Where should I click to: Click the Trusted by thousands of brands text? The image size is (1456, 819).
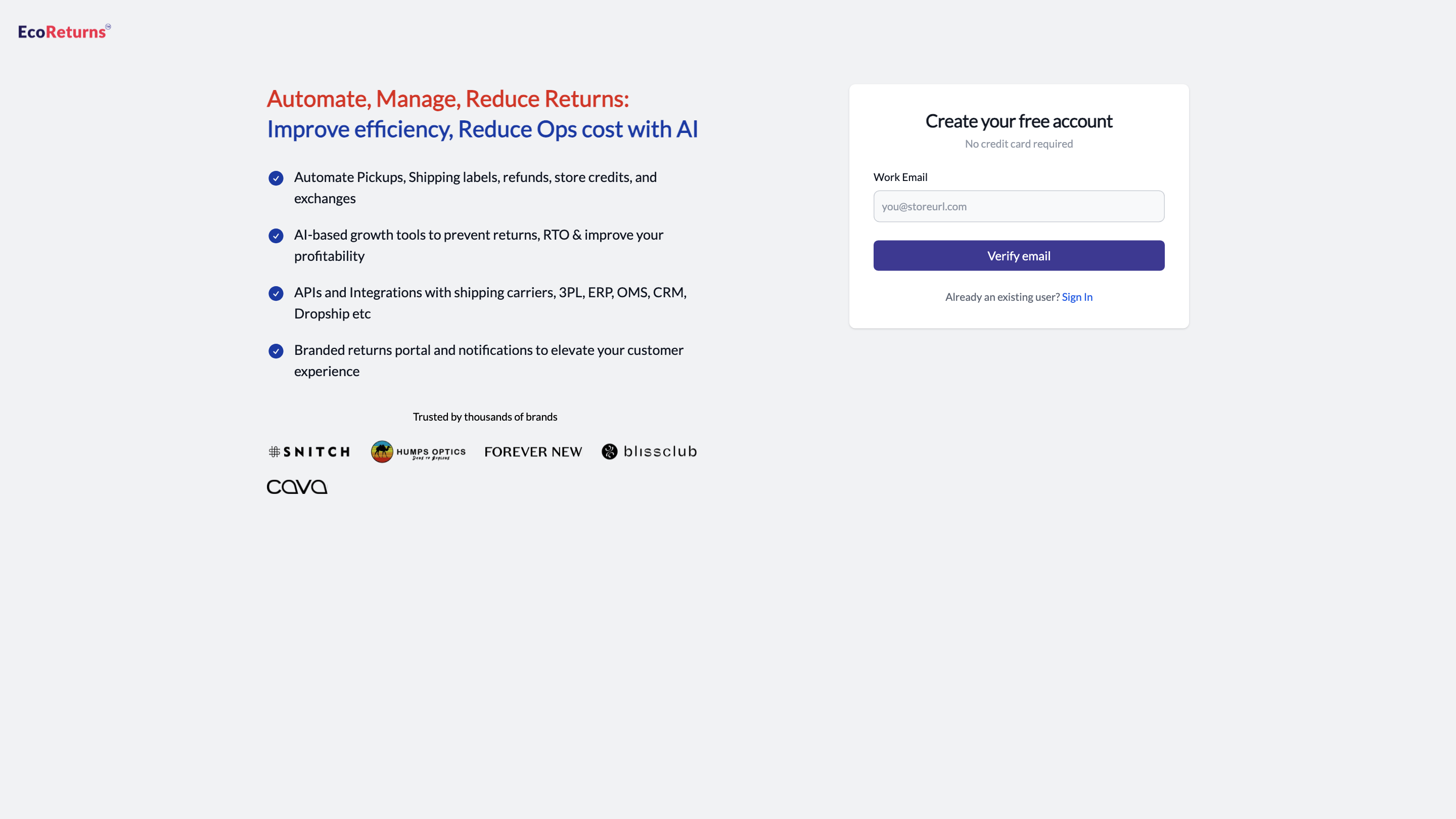point(485,417)
